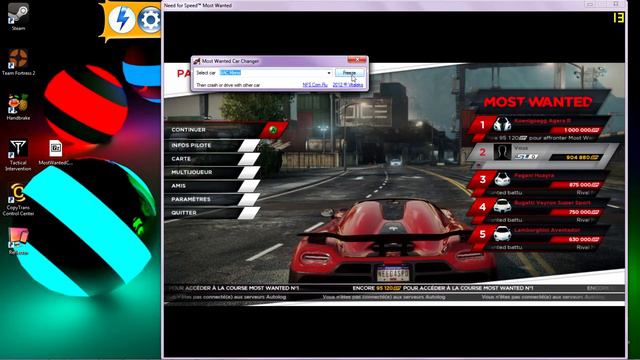The width and height of the screenshot is (640, 360).
Task: Open Amis from the pause menu
Action: [212, 186]
